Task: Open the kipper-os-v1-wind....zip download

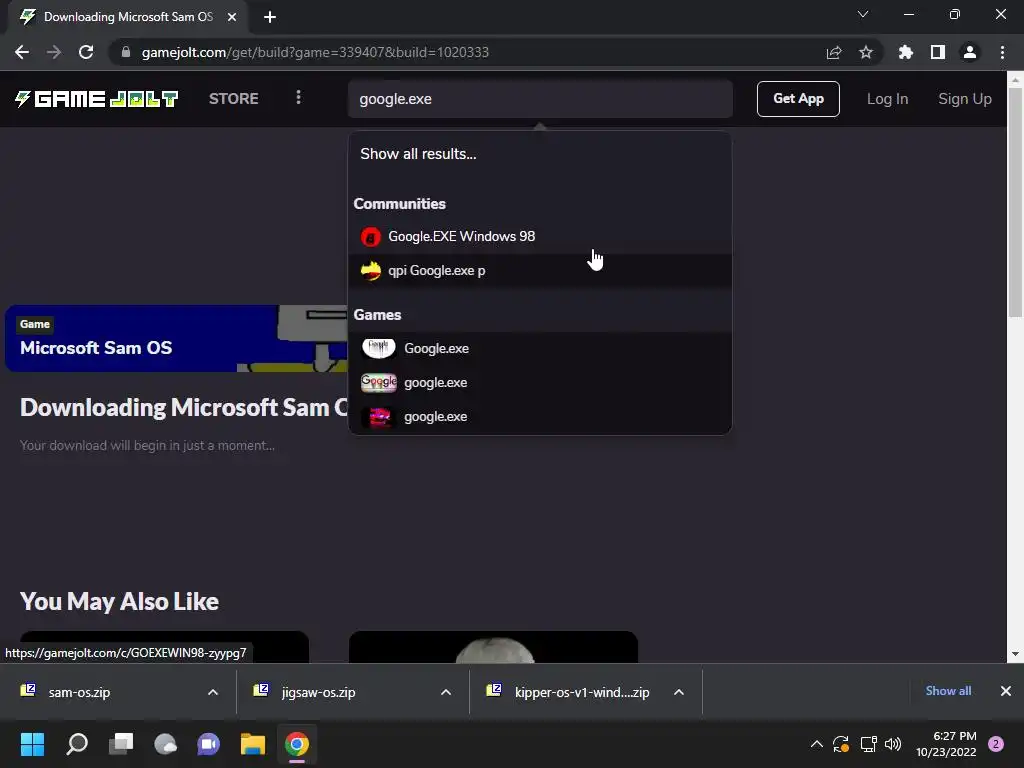Action: [581, 692]
